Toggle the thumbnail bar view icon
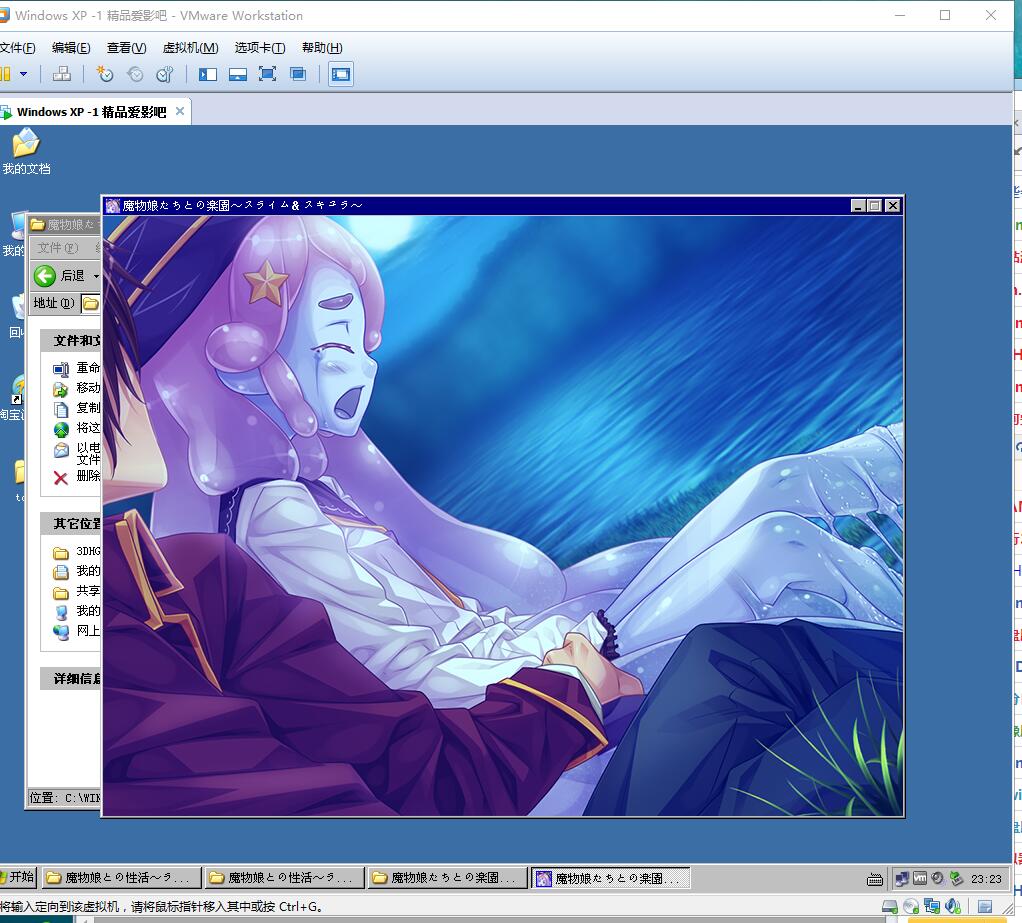The height and width of the screenshot is (923, 1022). (238, 74)
